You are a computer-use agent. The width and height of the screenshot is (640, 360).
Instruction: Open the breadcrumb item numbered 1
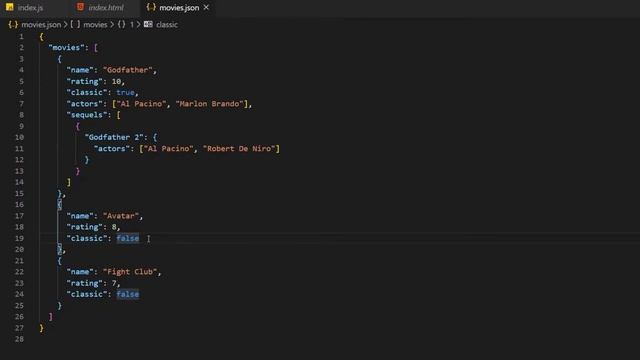point(132,24)
